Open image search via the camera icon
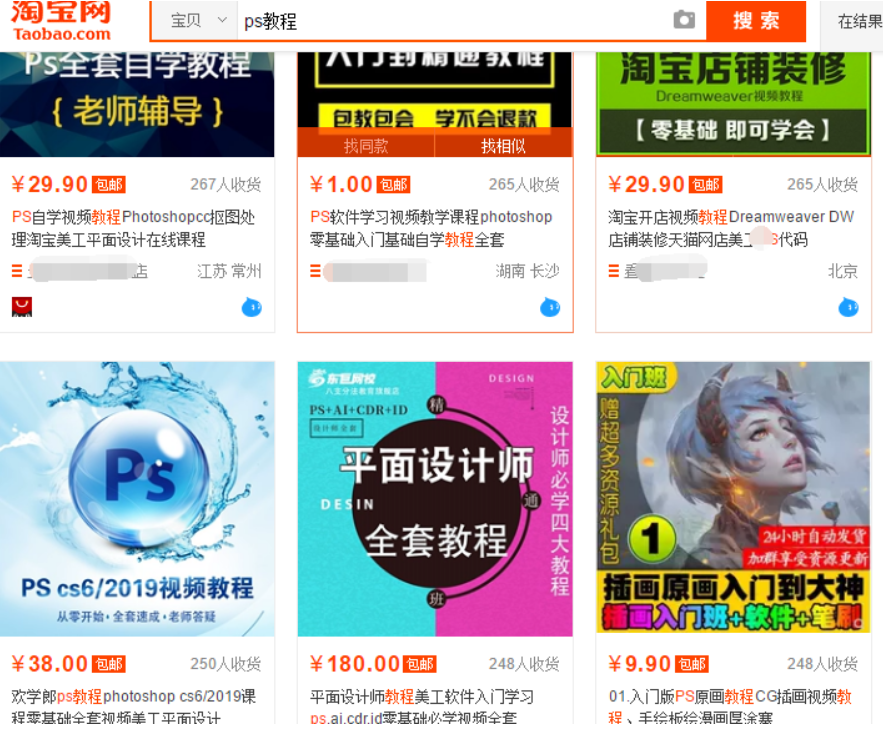Image resolution: width=883 pixels, height=739 pixels. pos(684,19)
